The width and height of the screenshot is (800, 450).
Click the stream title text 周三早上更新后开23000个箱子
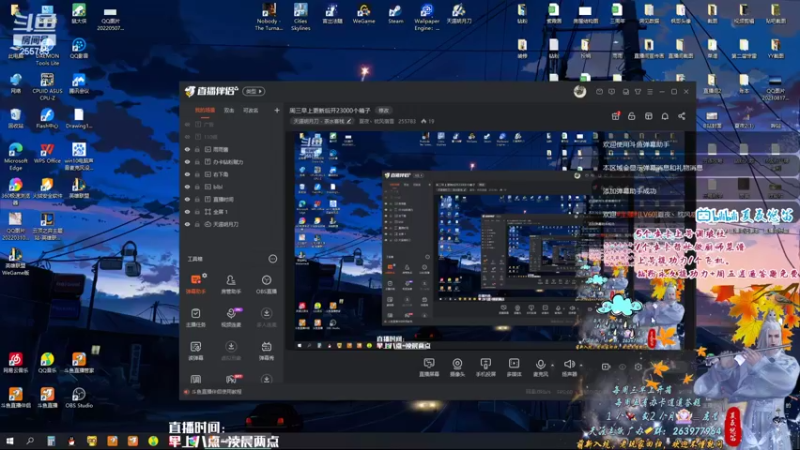(x=330, y=111)
